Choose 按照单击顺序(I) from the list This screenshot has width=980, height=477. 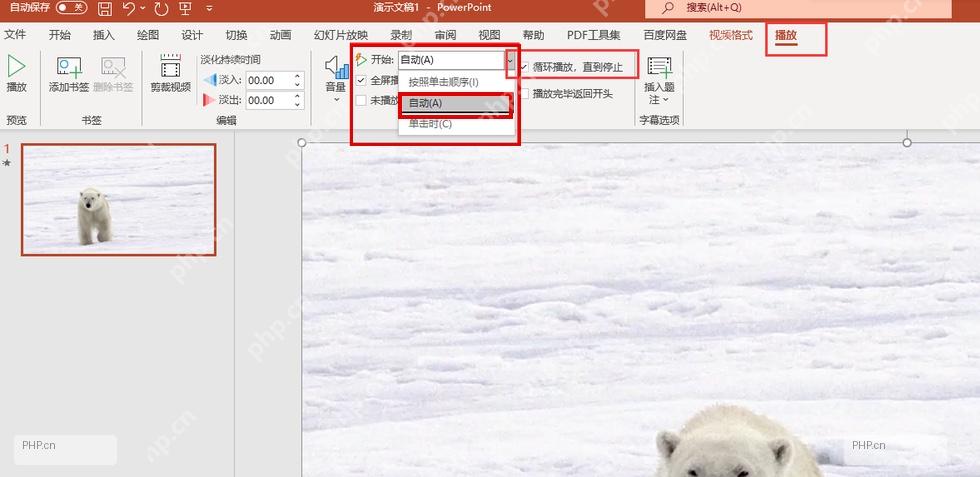pos(456,82)
